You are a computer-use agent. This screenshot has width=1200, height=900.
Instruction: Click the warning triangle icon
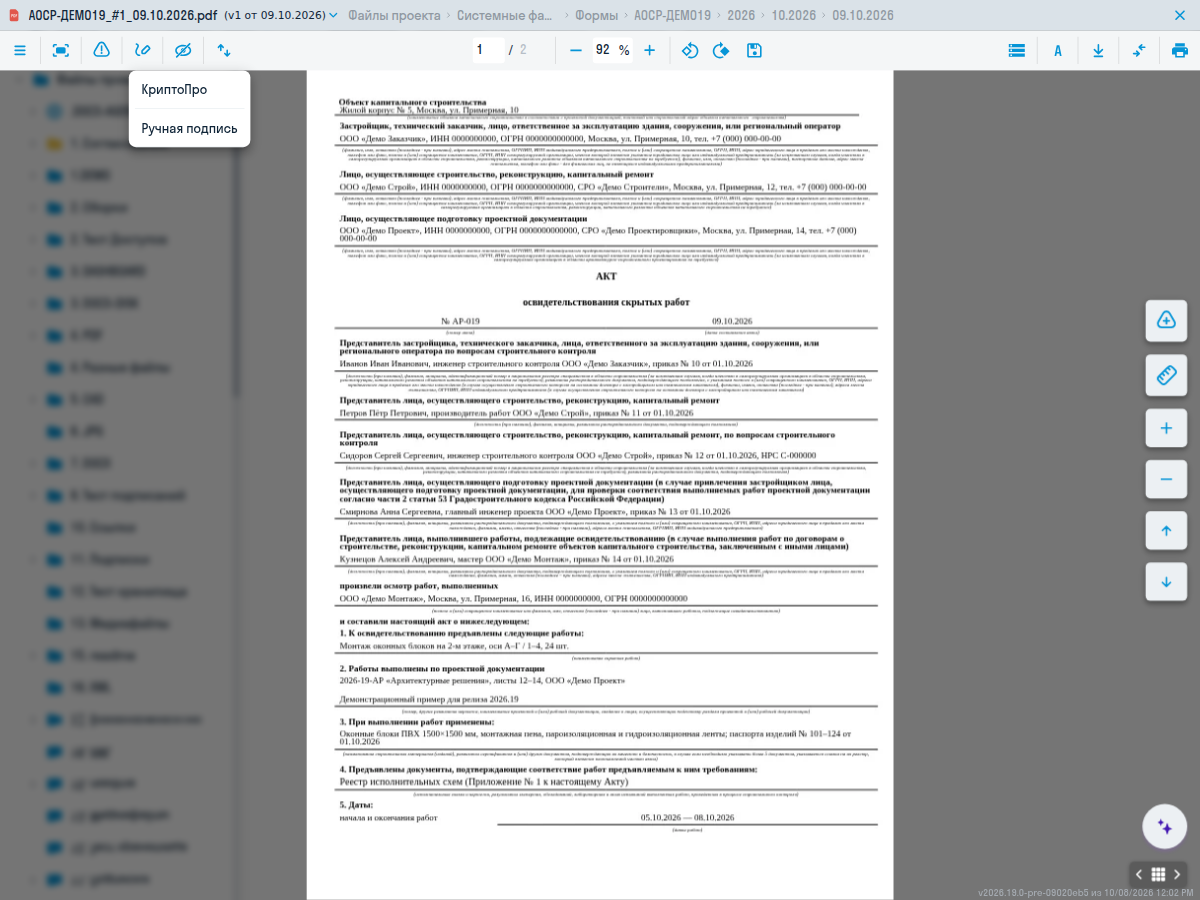[x=102, y=50]
